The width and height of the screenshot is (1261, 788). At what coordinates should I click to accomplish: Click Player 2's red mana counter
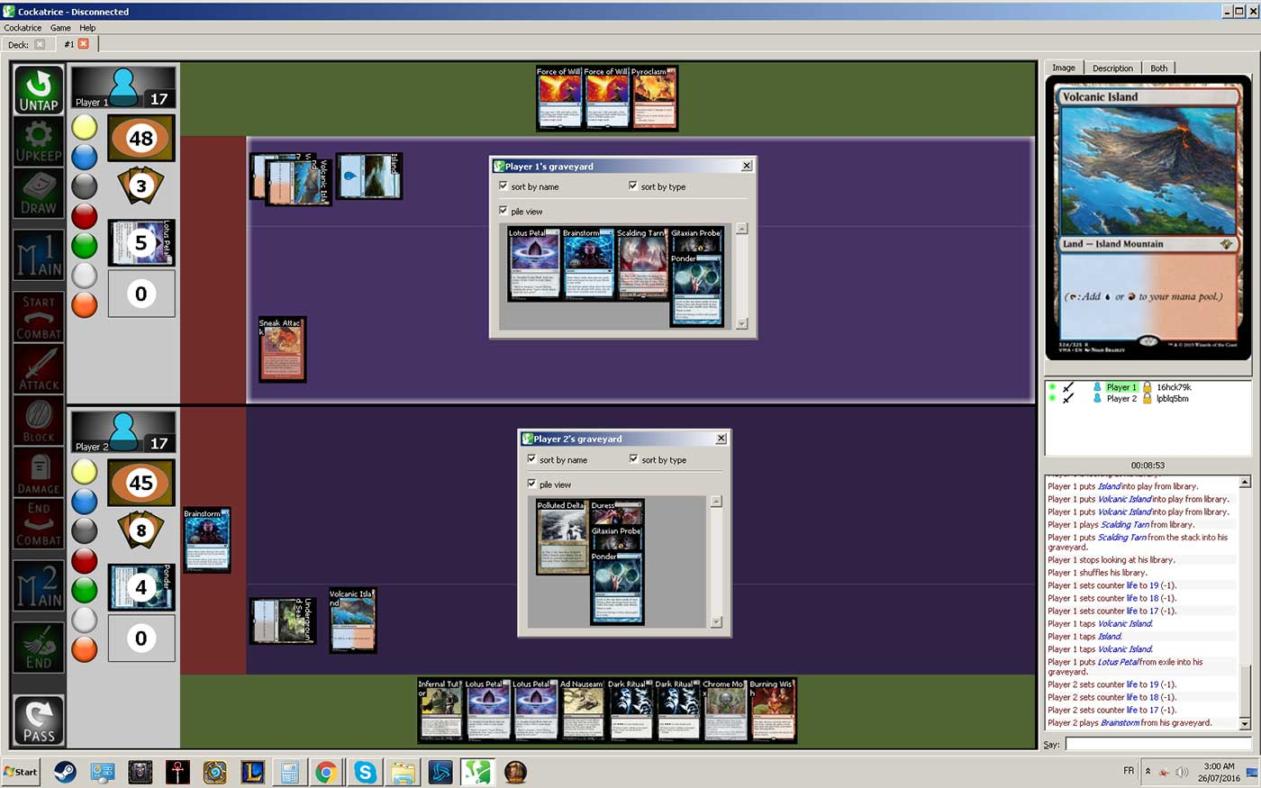(x=85, y=559)
